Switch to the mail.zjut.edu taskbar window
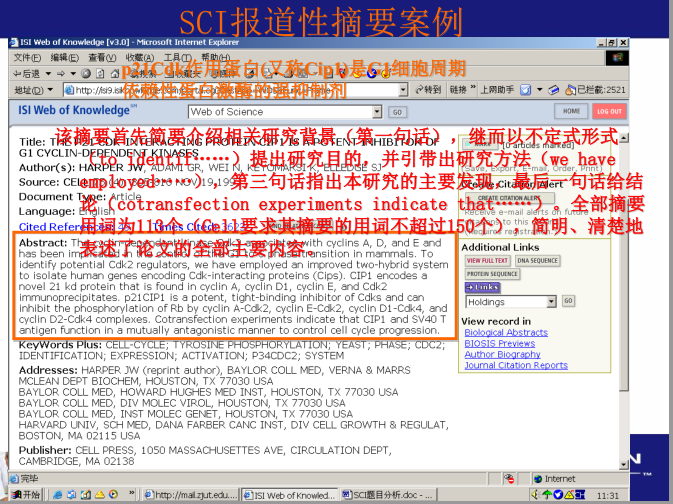Screen dimensions: 673x504 click(x=191, y=495)
